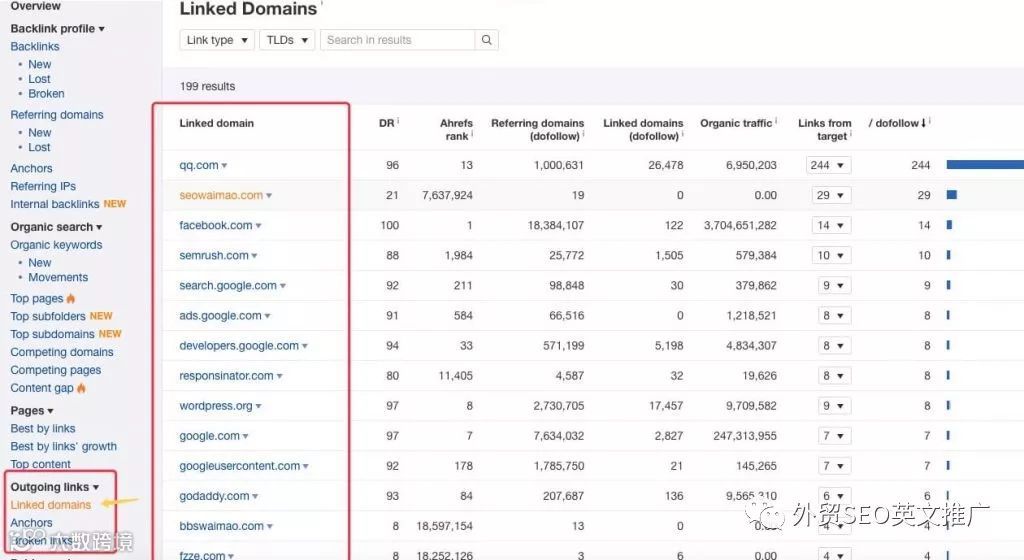Open New under Referring domains
The image size is (1024, 560).
pos(39,132)
